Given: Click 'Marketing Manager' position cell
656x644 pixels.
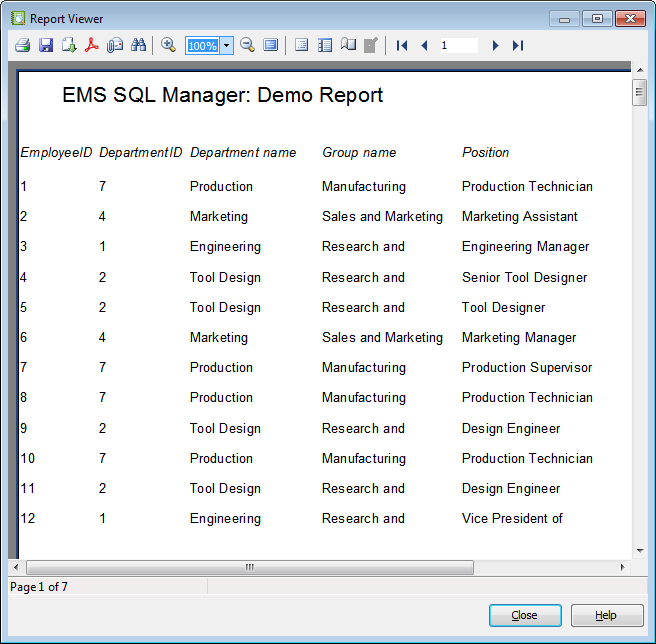Looking at the screenshot, I should (x=519, y=337).
